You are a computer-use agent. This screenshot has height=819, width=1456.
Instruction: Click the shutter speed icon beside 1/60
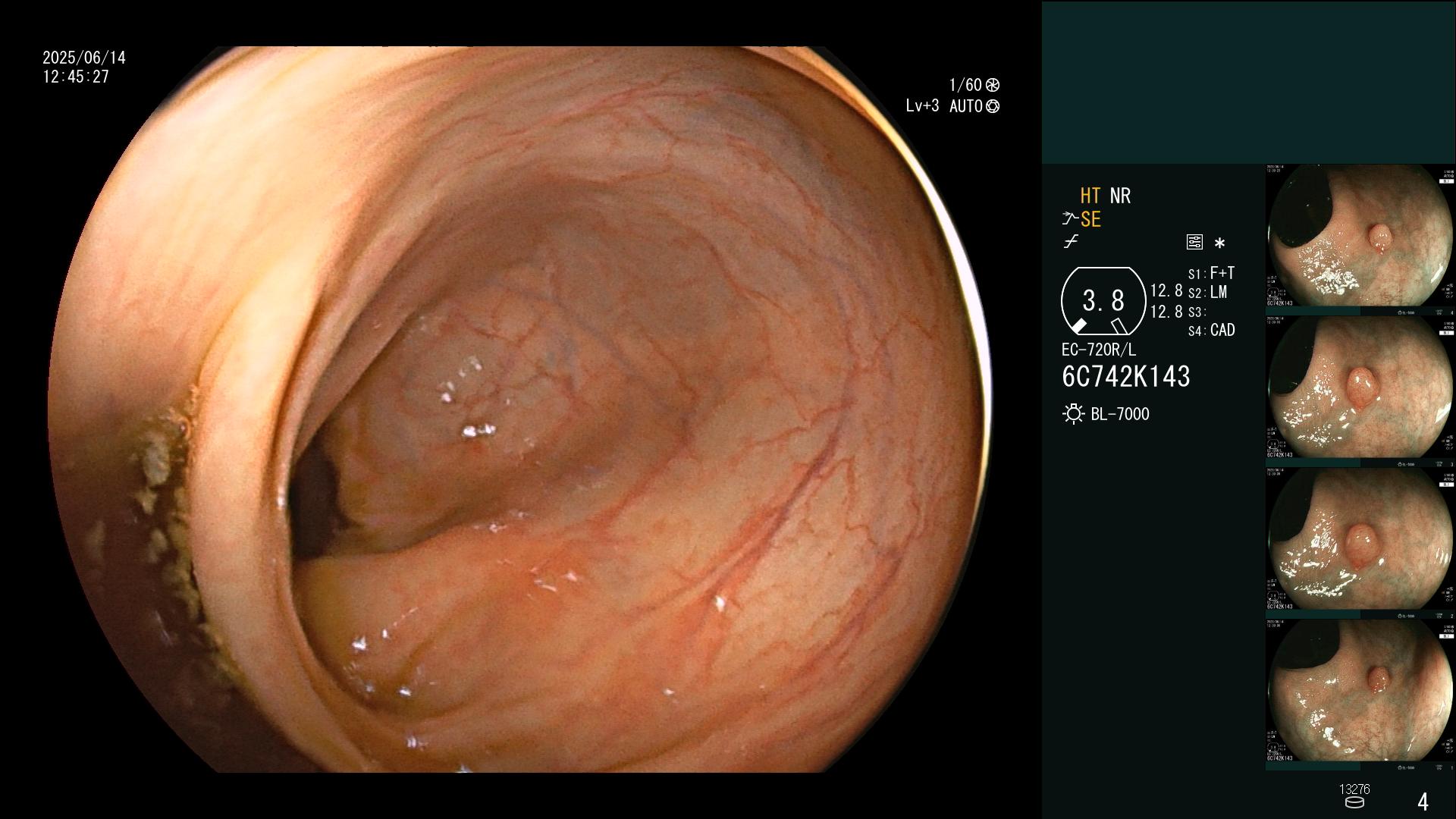point(993,85)
